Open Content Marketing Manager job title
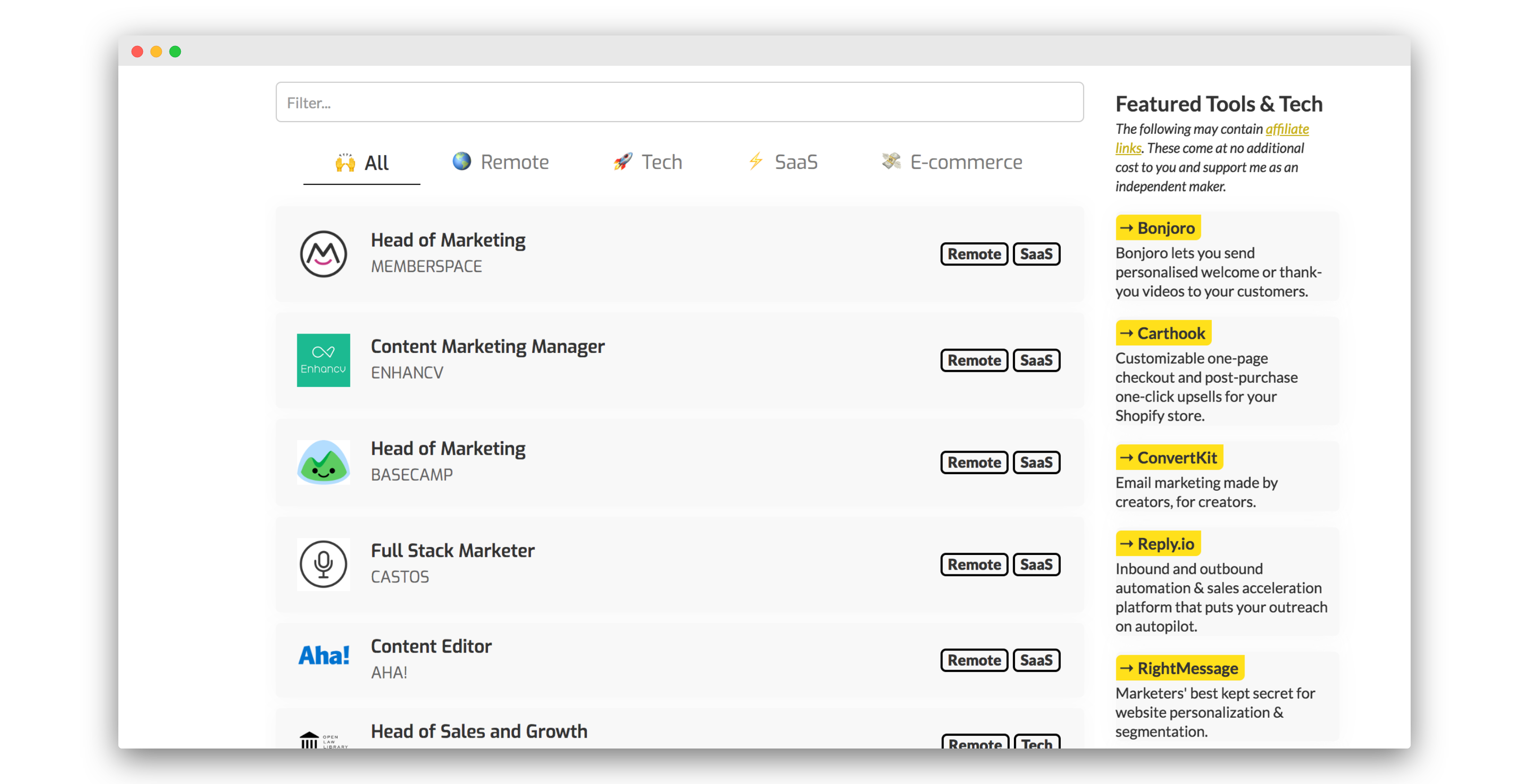The image size is (1529, 784). 487,347
